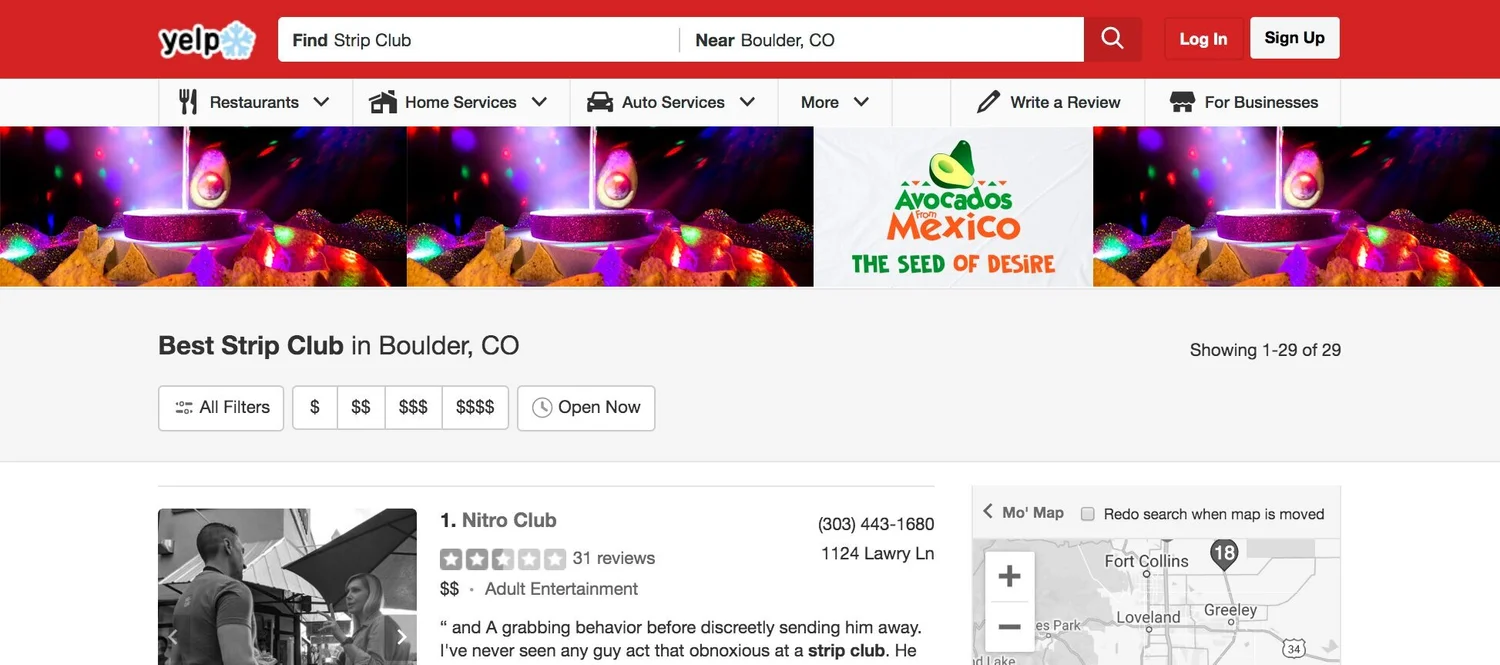Screen dimensions: 1500x665
Task: Click map pin marker number 18
Action: tap(1224, 554)
